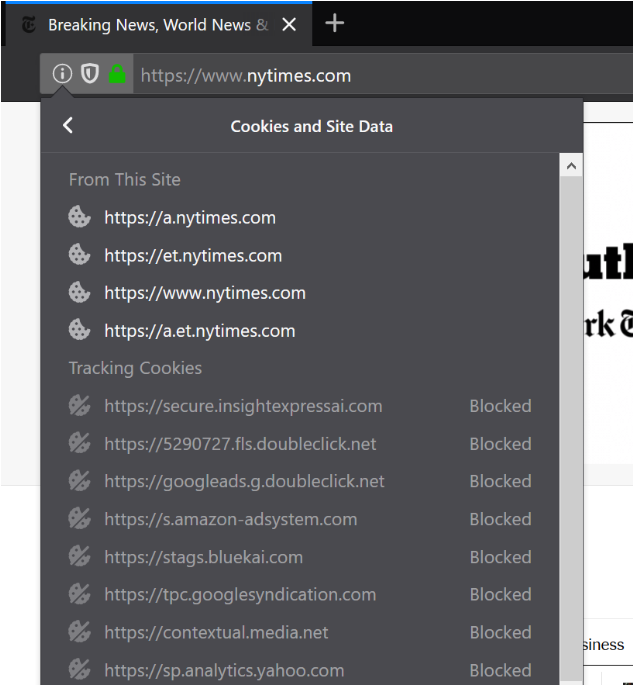Select https://googleads.g.doubleclick.net tracker
This screenshot has height=687, width=633.
[244, 482]
